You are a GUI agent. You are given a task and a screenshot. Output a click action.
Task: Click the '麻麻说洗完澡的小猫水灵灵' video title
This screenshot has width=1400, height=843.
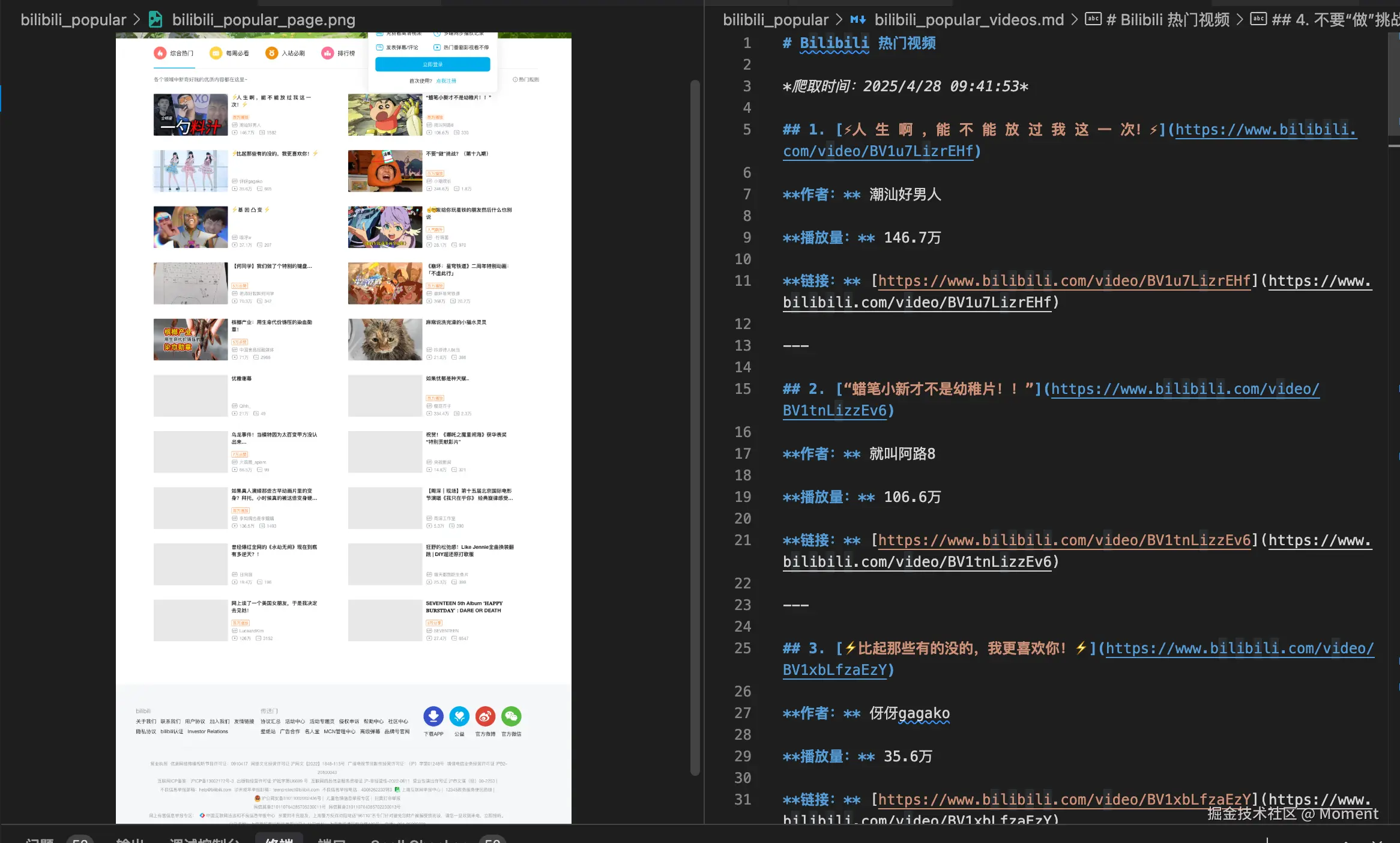(x=456, y=322)
